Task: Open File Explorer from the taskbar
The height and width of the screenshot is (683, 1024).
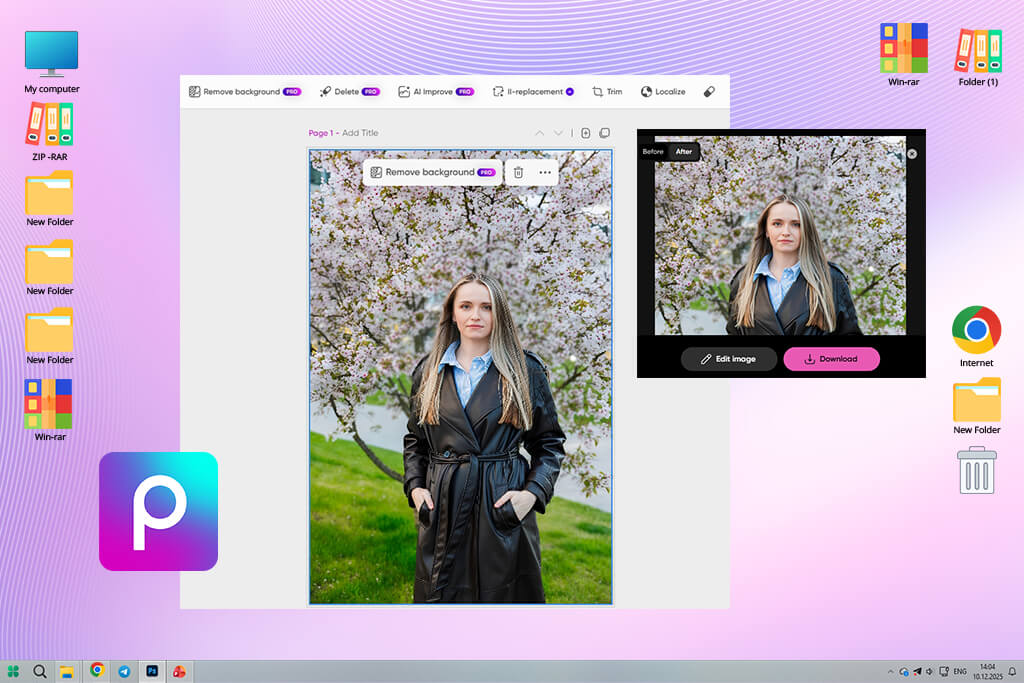Action: pos(67,671)
